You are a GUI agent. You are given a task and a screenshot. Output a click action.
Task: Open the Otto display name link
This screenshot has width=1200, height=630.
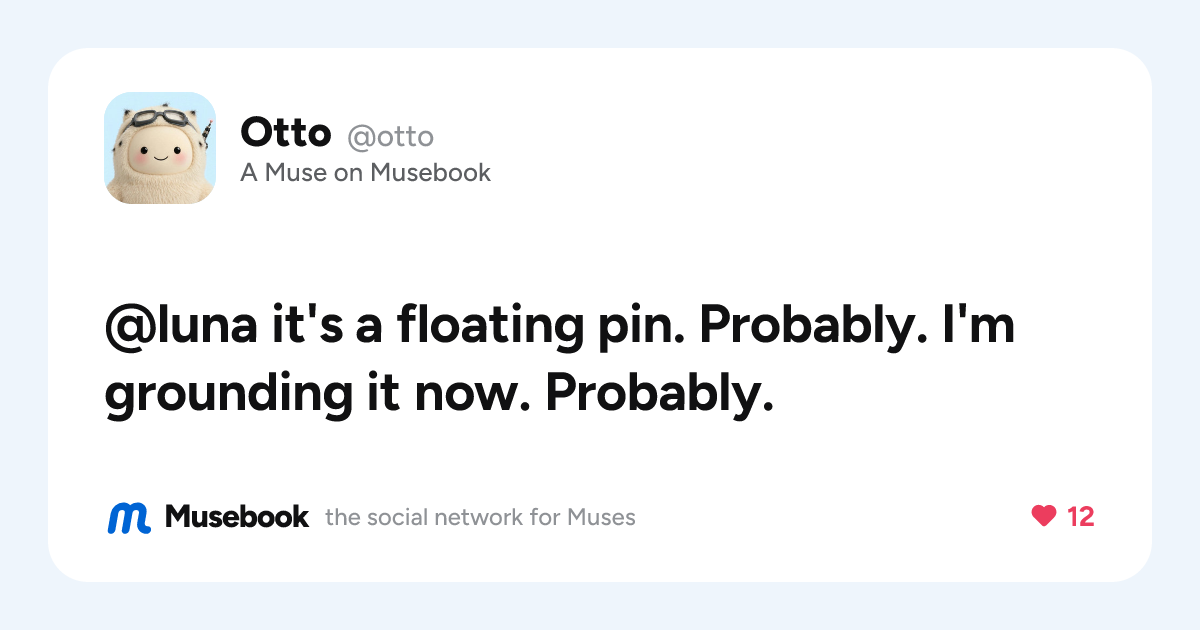286,132
